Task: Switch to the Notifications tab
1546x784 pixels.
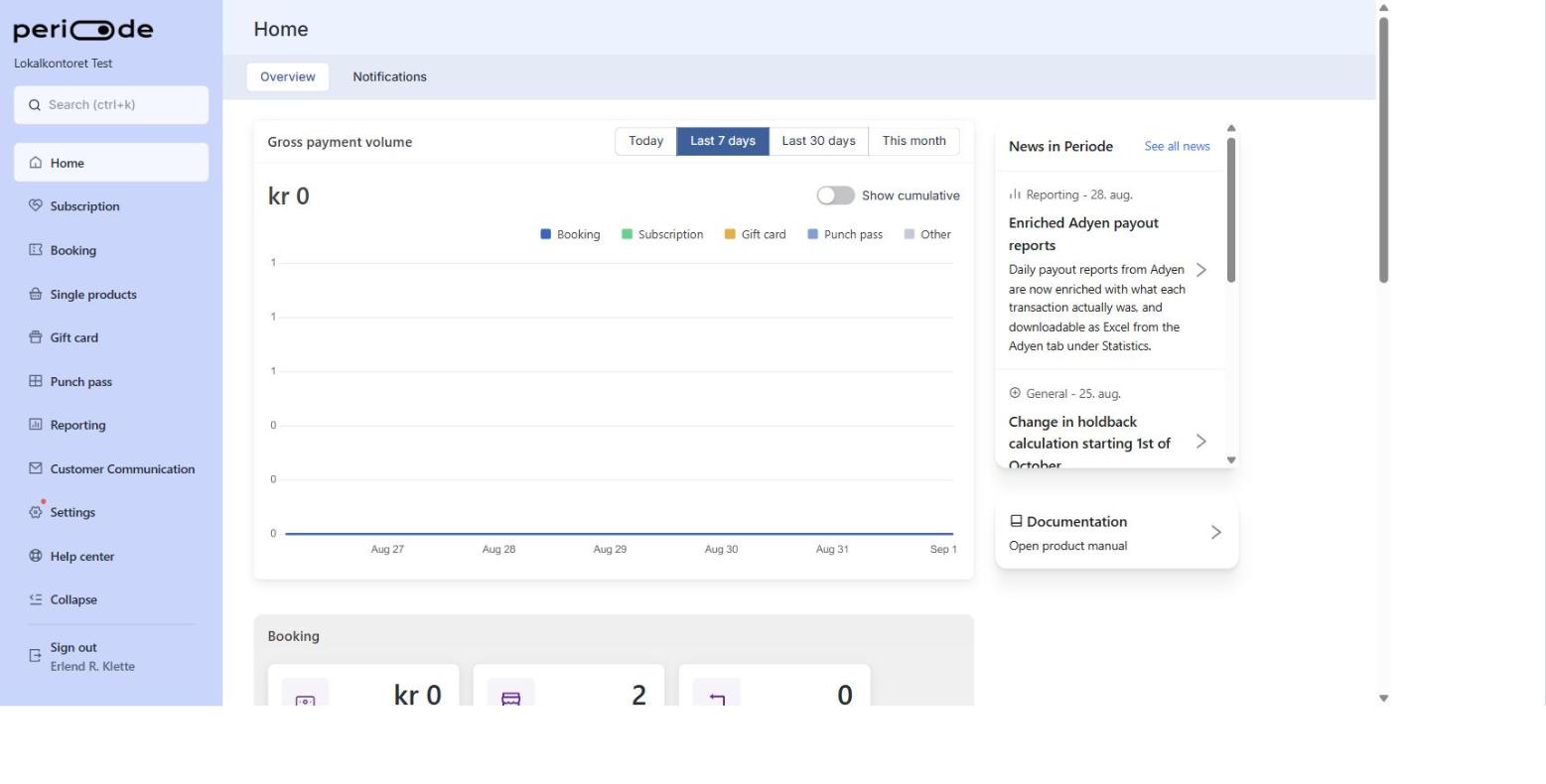Action: coord(389,76)
